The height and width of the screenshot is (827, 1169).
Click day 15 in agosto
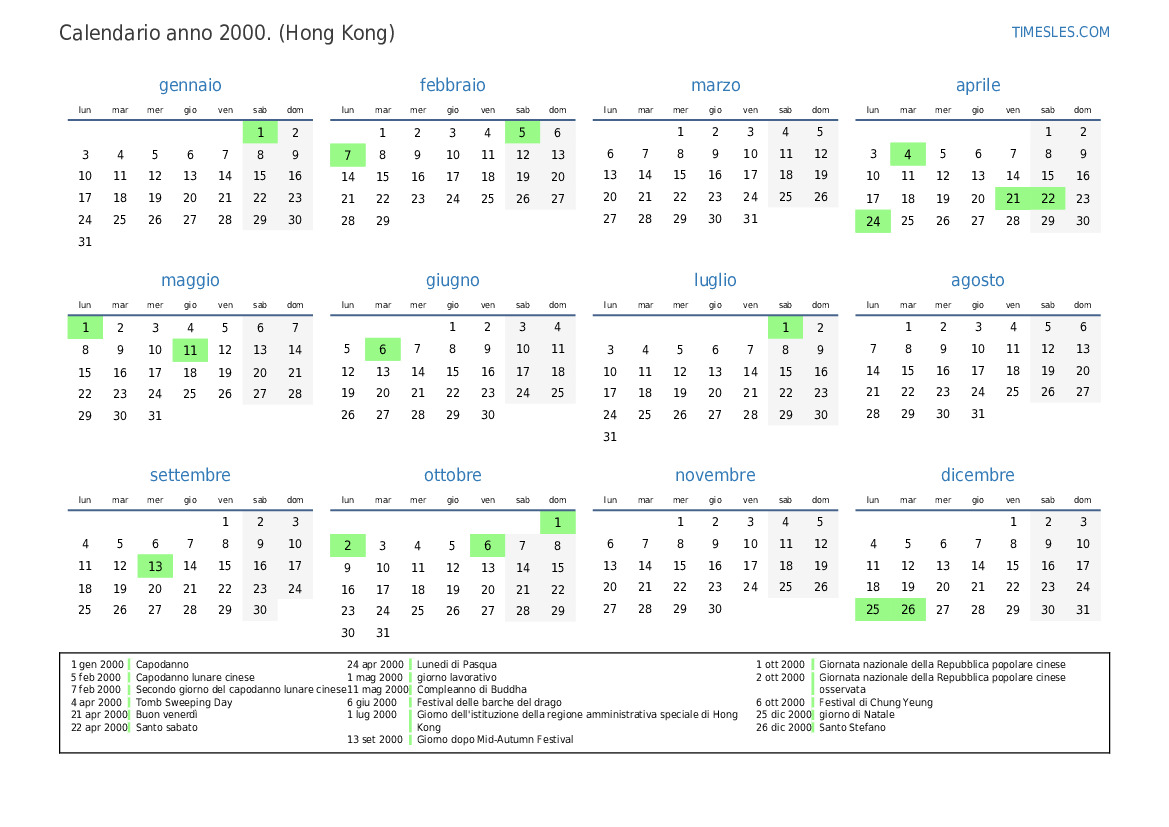[907, 371]
